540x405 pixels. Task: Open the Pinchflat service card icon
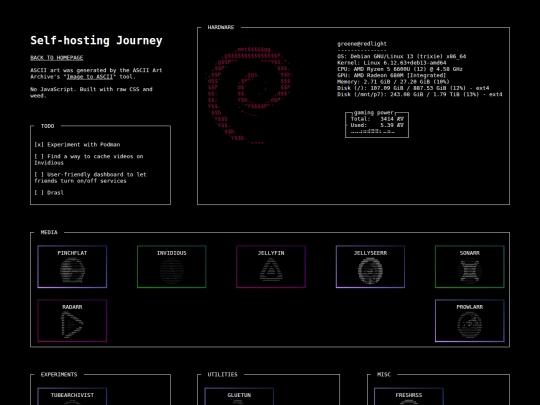pos(72,271)
